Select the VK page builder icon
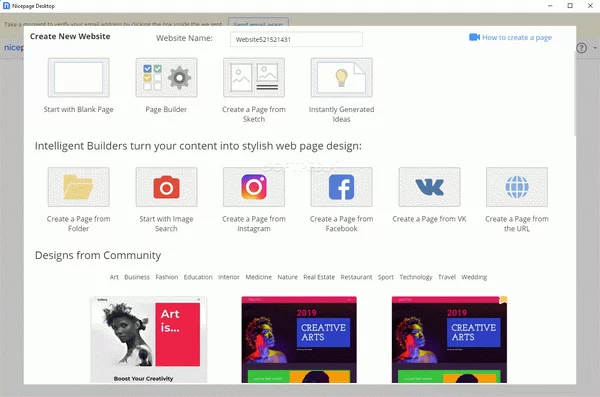Viewport: 600px width, 397px height. [429, 187]
